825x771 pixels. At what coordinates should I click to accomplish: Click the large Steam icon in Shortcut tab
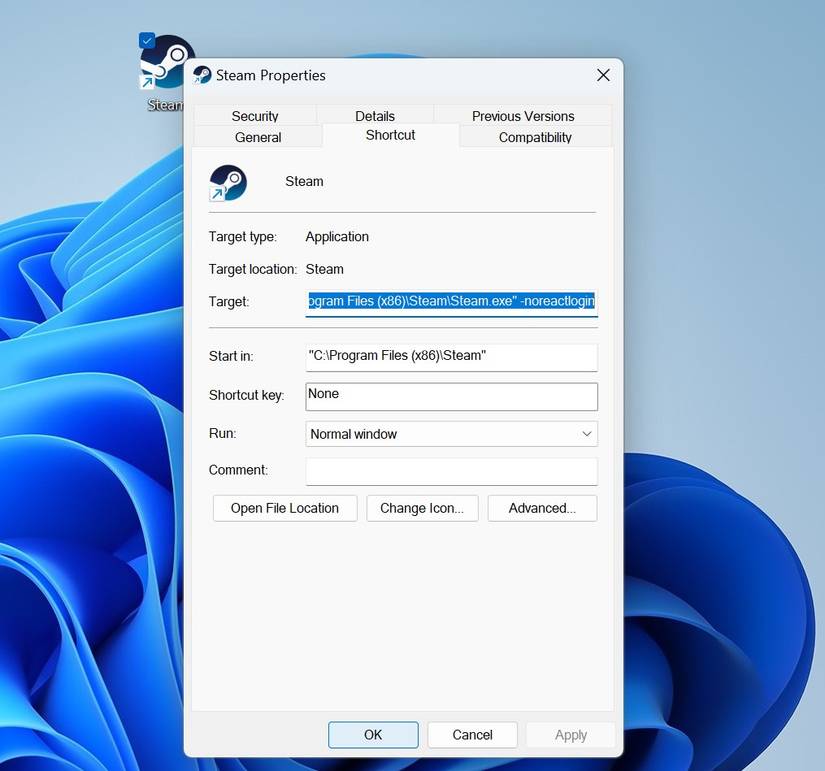(x=228, y=183)
